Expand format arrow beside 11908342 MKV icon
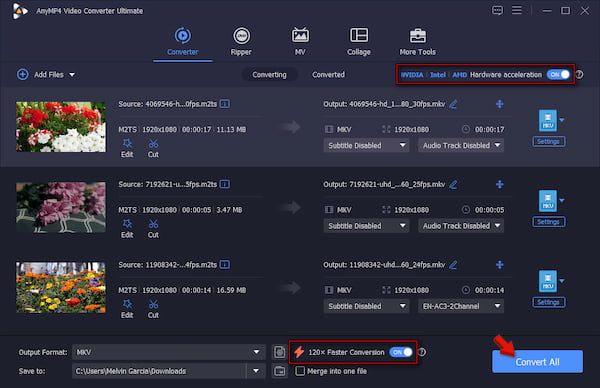 pos(562,280)
